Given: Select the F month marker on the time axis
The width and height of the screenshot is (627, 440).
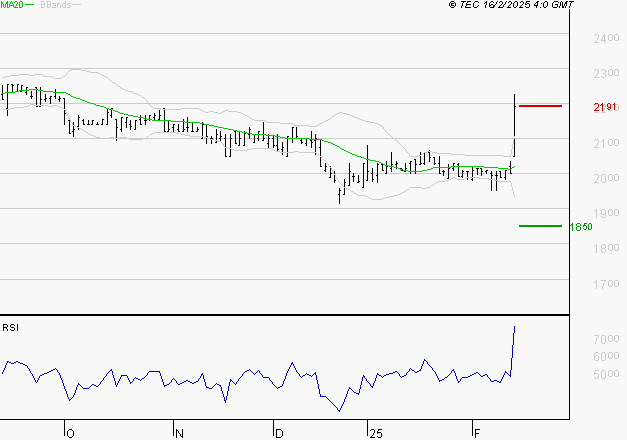Looking at the screenshot, I should 477,433.
